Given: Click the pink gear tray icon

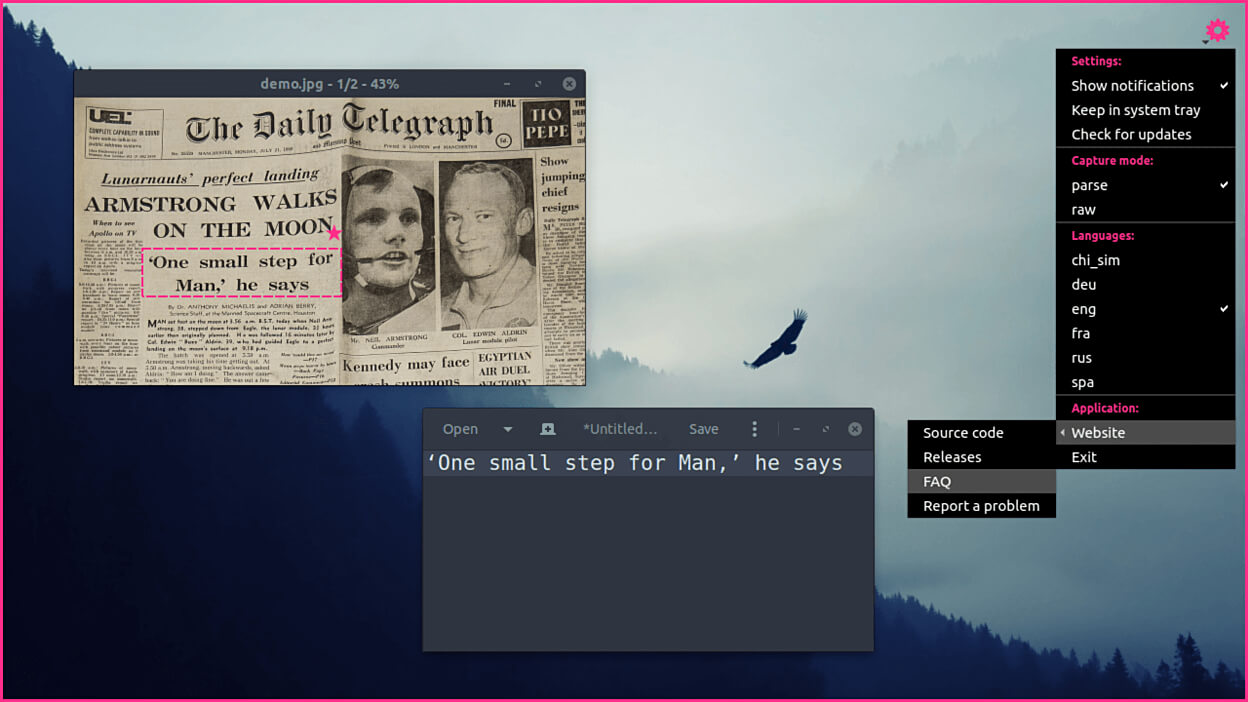Looking at the screenshot, I should pyautogui.click(x=1217, y=30).
